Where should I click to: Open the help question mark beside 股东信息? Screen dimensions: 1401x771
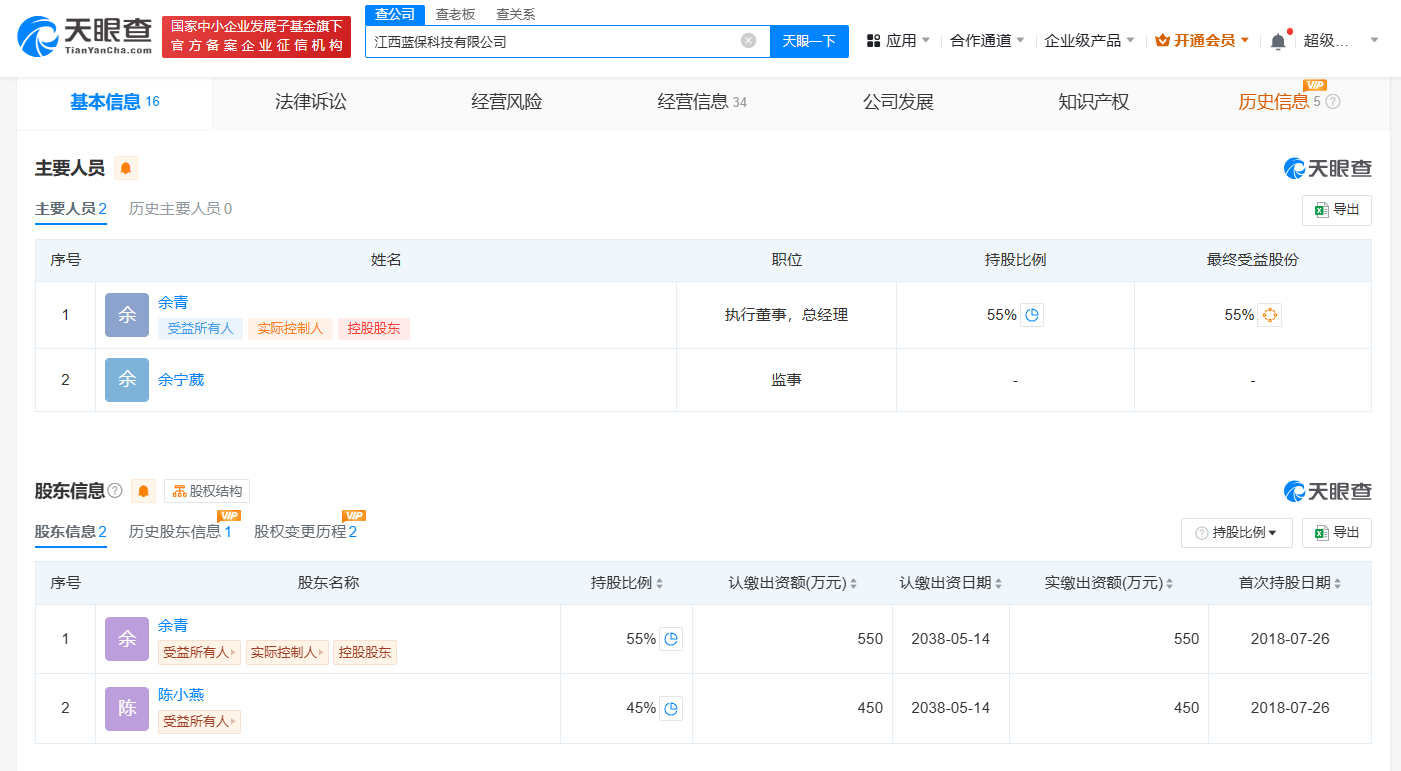[x=115, y=491]
